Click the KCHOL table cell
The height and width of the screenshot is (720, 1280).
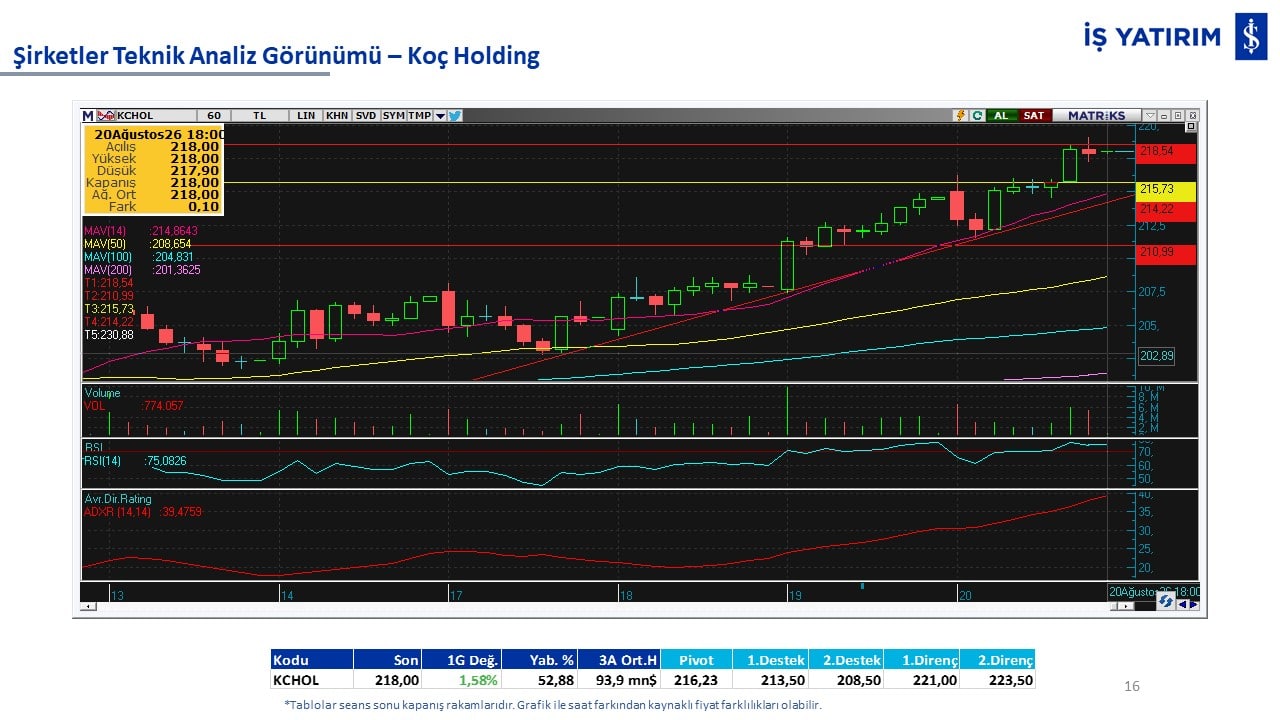click(x=312, y=680)
